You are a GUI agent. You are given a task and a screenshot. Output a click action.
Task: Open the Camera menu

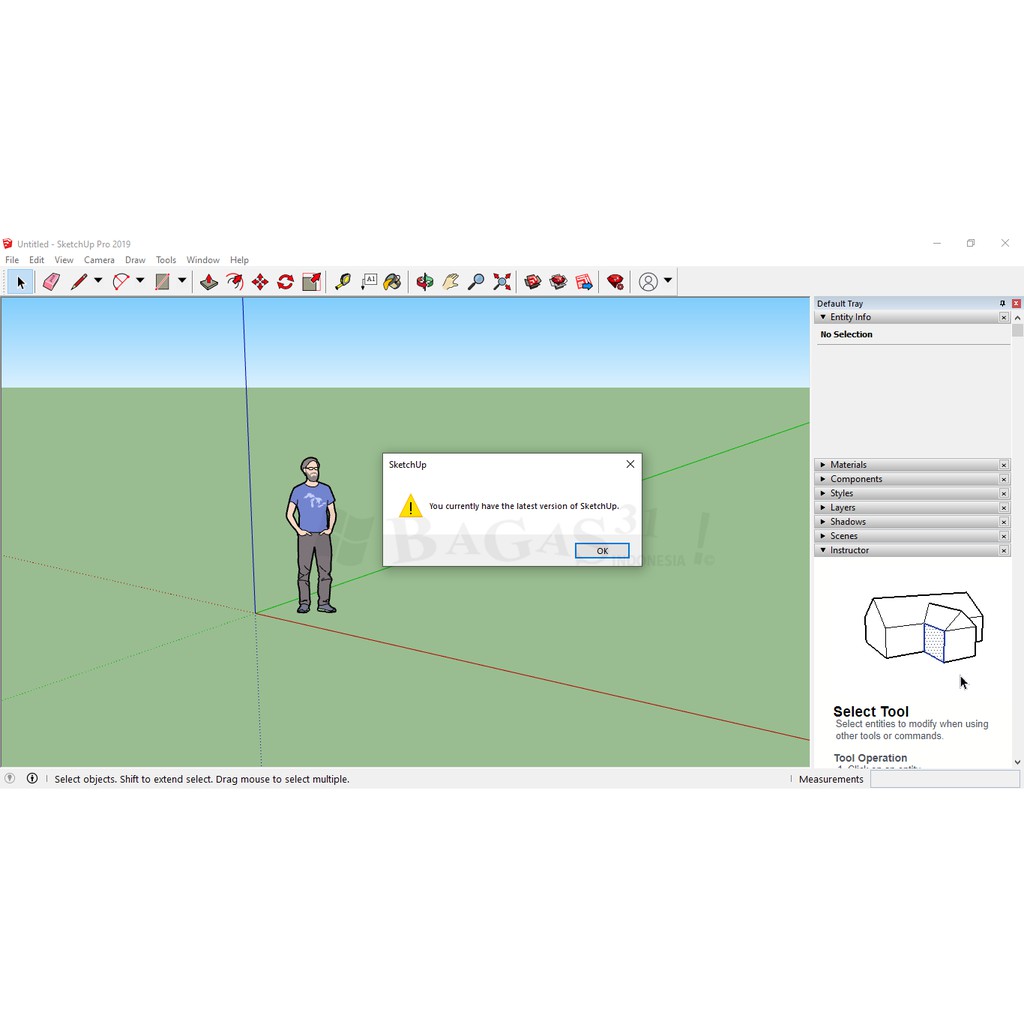coord(99,260)
